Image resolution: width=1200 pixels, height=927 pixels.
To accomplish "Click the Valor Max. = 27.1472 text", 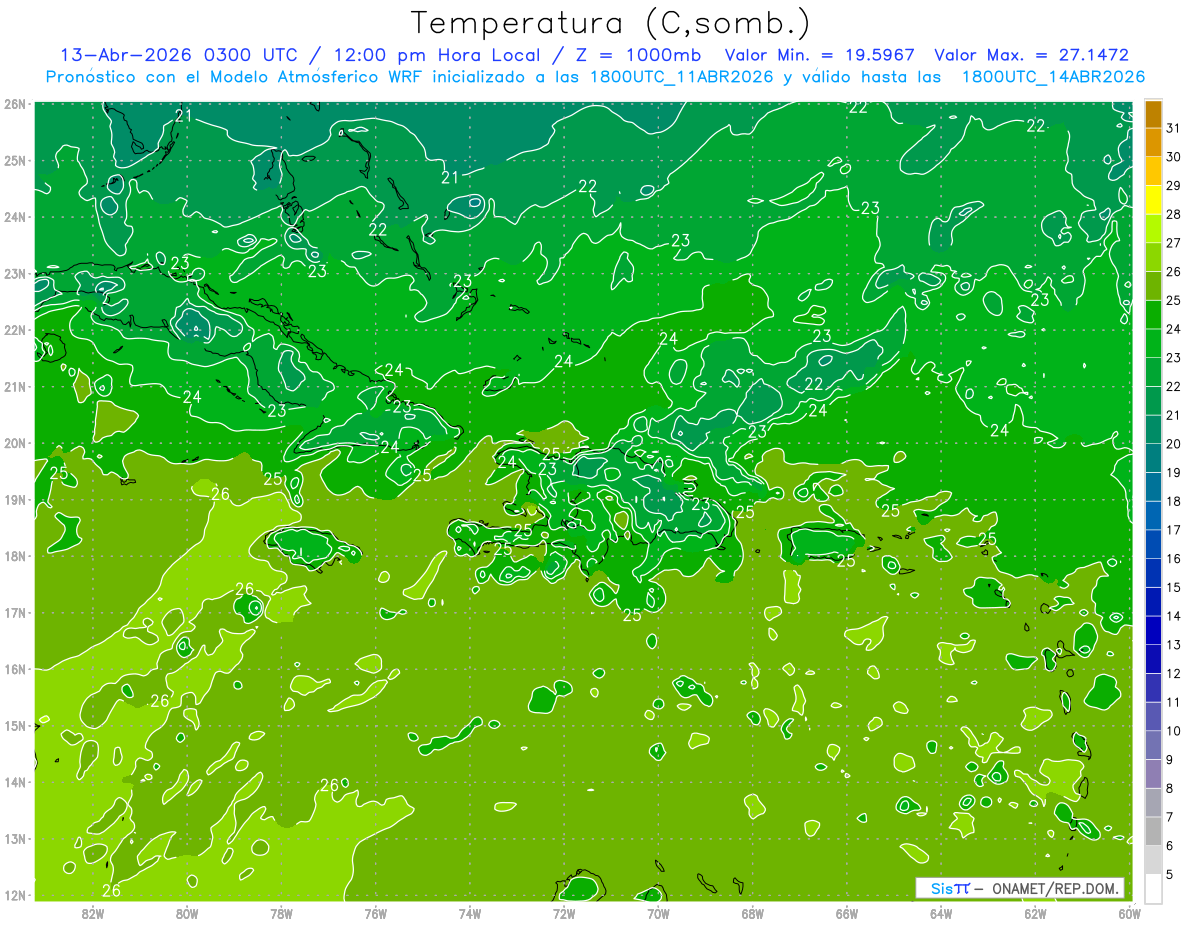I will (1031, 55).
